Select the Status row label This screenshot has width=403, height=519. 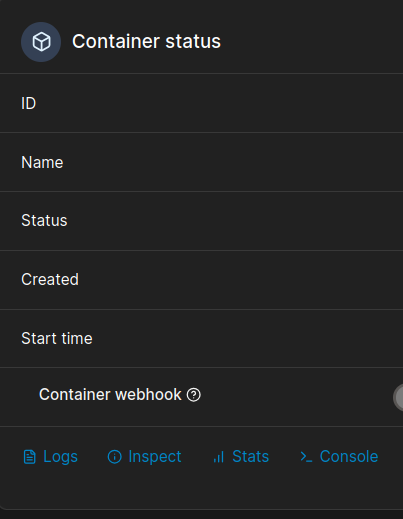[x=44, y=221]
